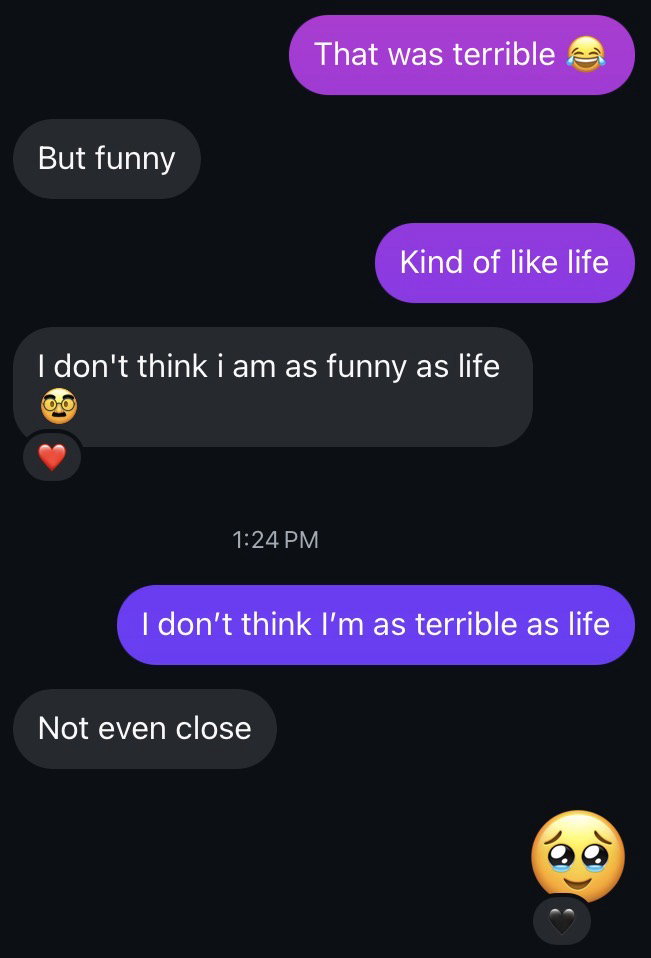
Task: Tap the red heart reaction badge
Action: [51, 458]
